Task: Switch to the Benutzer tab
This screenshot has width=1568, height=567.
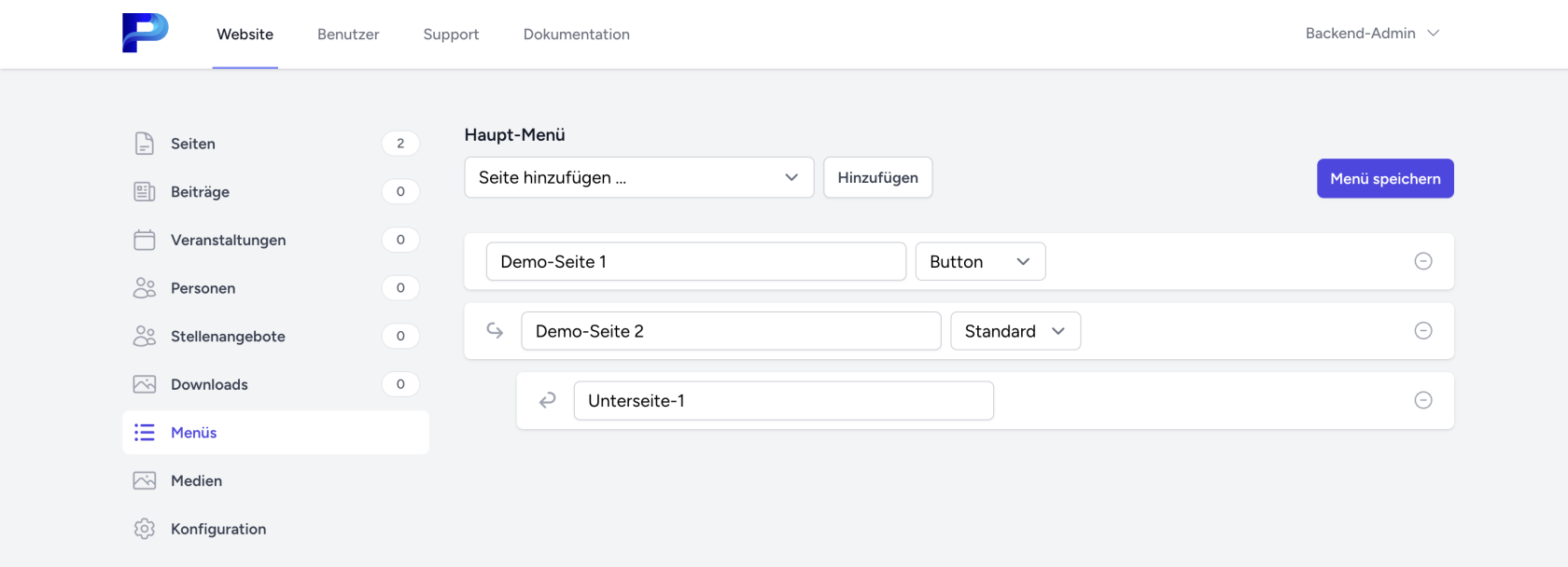Action: [348, 35]
